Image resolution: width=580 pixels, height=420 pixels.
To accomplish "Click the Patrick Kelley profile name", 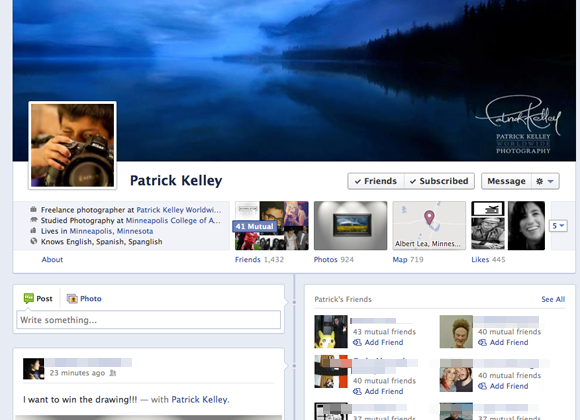I will coord(176,181).
